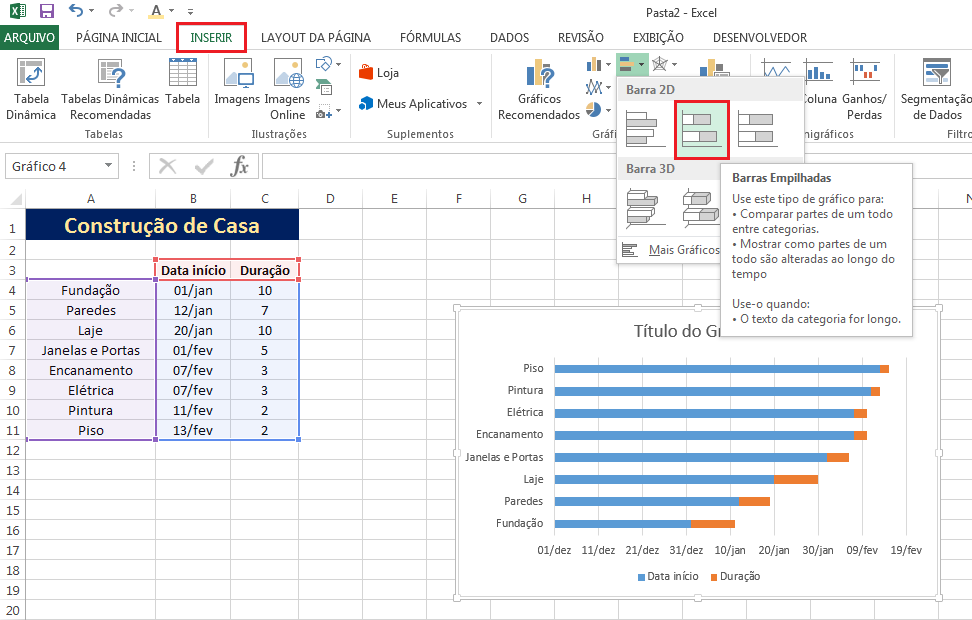972x620 pixels.
Task: Choose the Clustered Bar 2D chart option
Action: click(645, 129)
